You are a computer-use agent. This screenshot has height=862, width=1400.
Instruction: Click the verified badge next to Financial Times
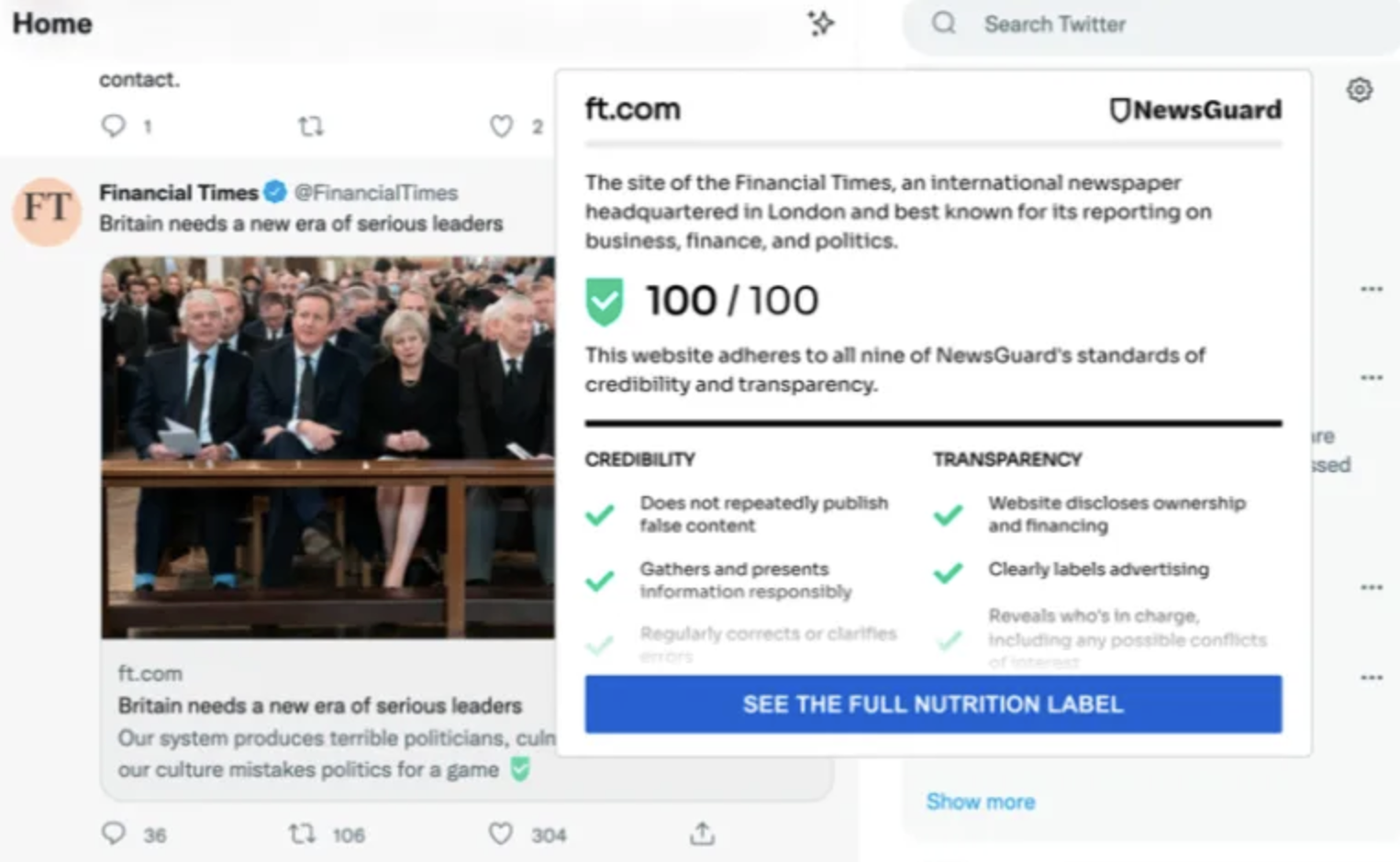274,193
